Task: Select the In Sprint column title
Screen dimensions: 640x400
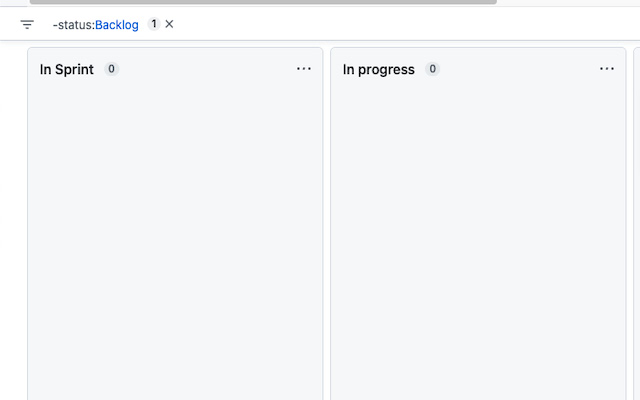Action: pos(67,69)
